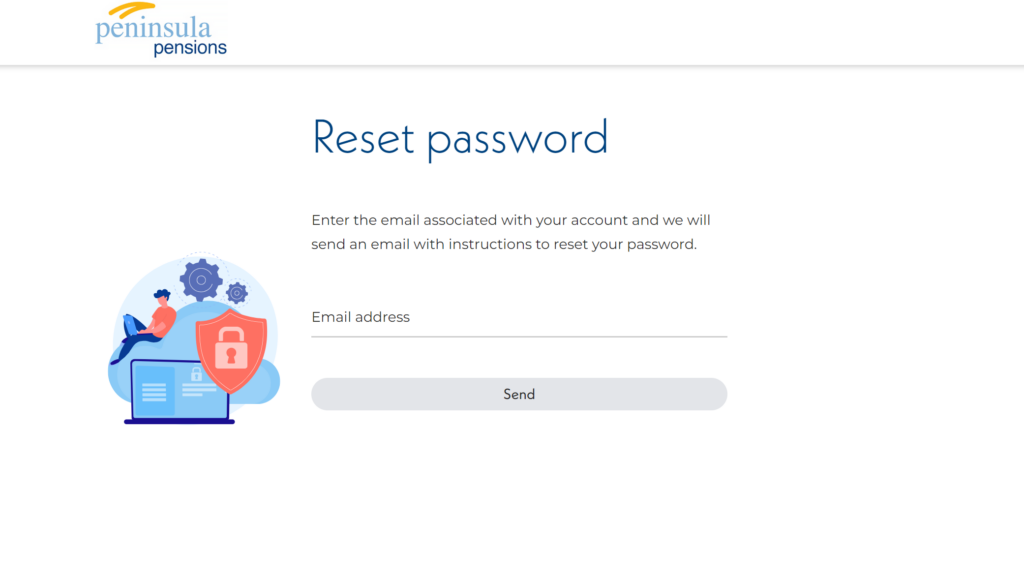This screenshot has height=586, width=1024.
Task: Click the small lock on the laptop screen
Action: tap(196, 374)
